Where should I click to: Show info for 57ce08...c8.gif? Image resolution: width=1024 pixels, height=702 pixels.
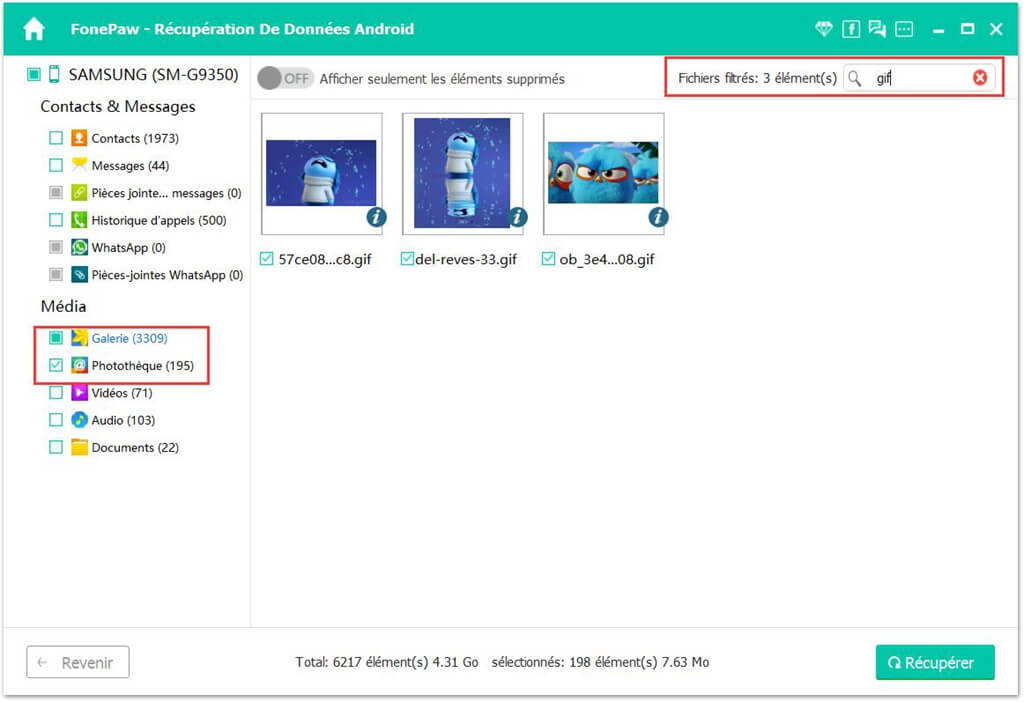376,217
